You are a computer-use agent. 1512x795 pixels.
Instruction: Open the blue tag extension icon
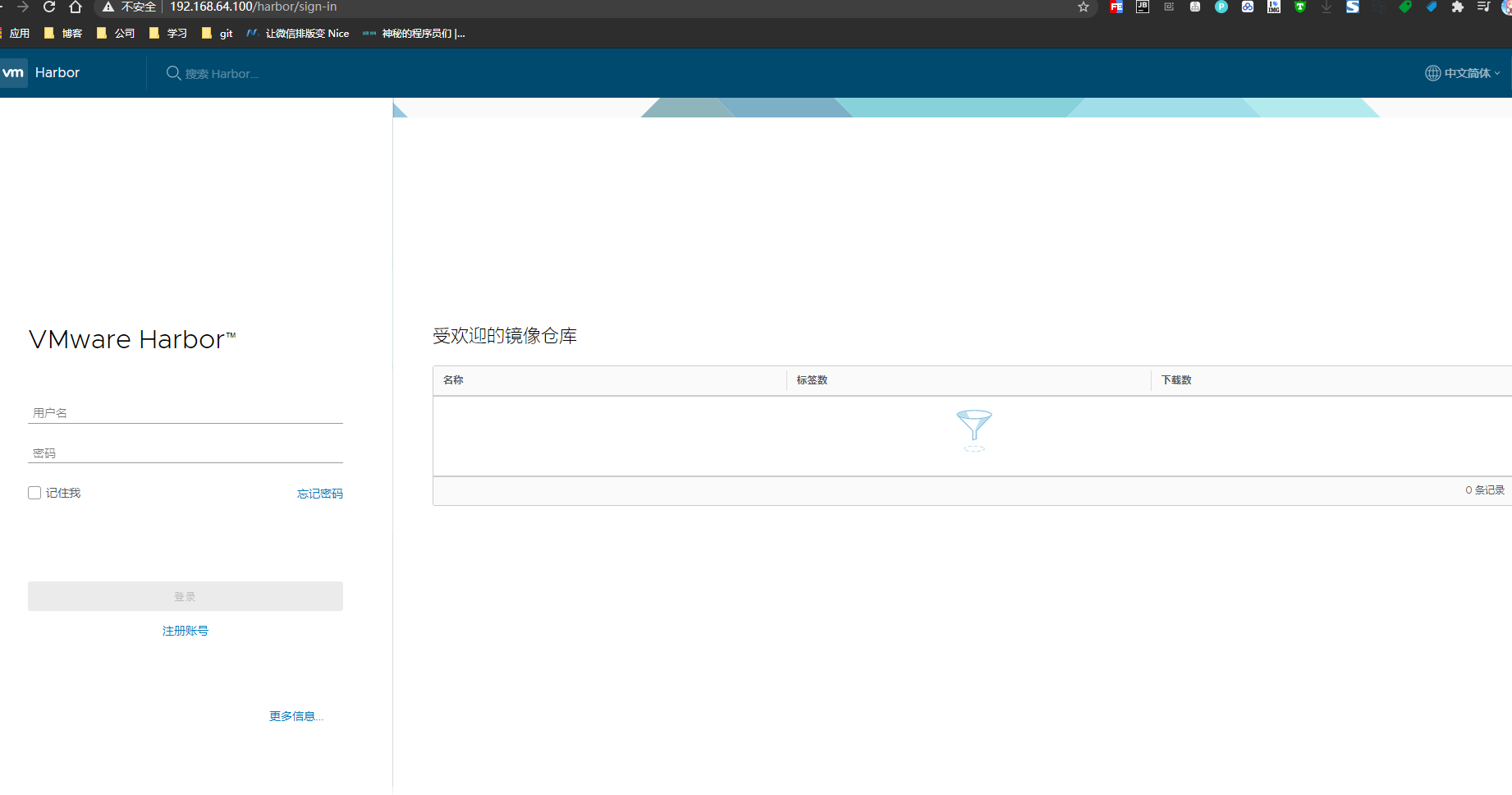click(1432, 7)
